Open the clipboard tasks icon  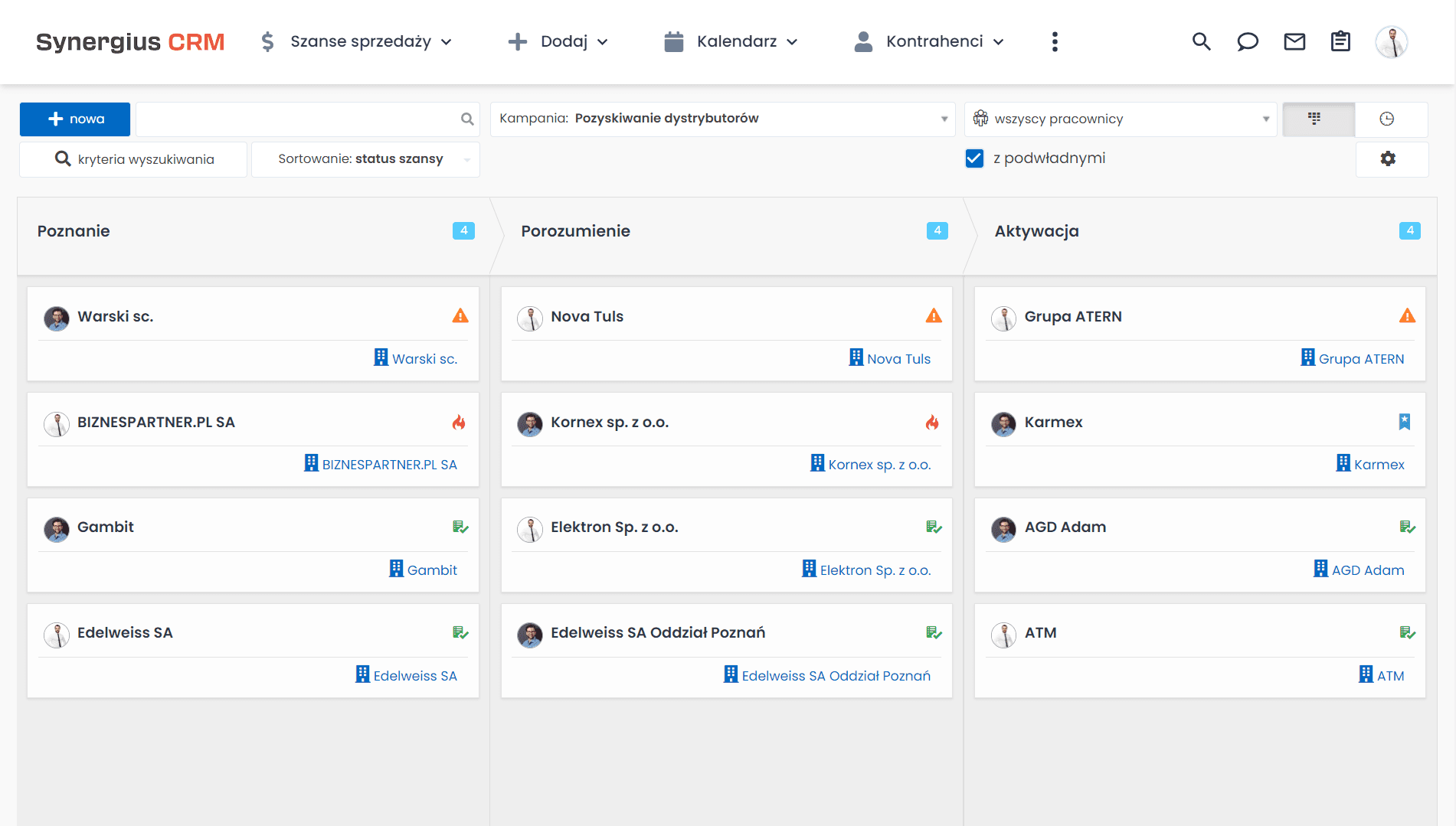coord(1340,42)
